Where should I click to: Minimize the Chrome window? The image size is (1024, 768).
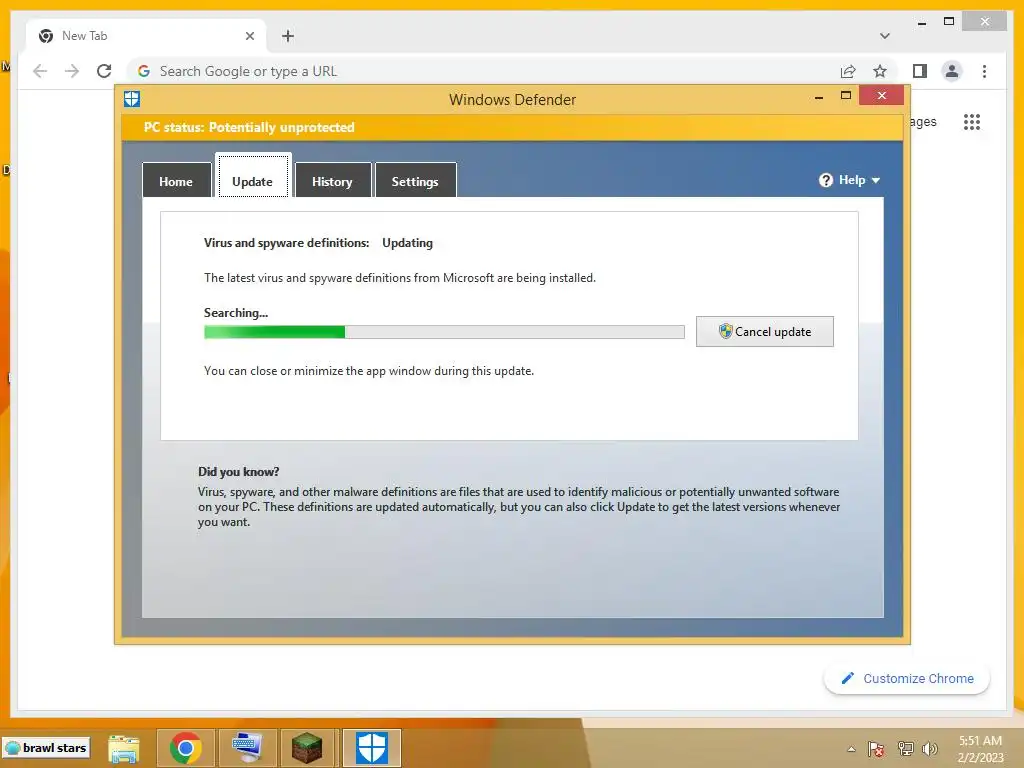(x=922, y=22)
